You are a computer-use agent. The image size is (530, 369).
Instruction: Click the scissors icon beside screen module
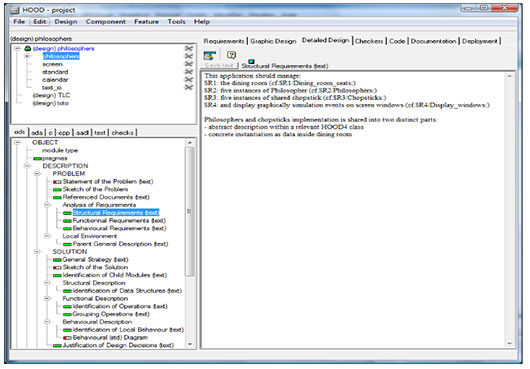point(189,64)
